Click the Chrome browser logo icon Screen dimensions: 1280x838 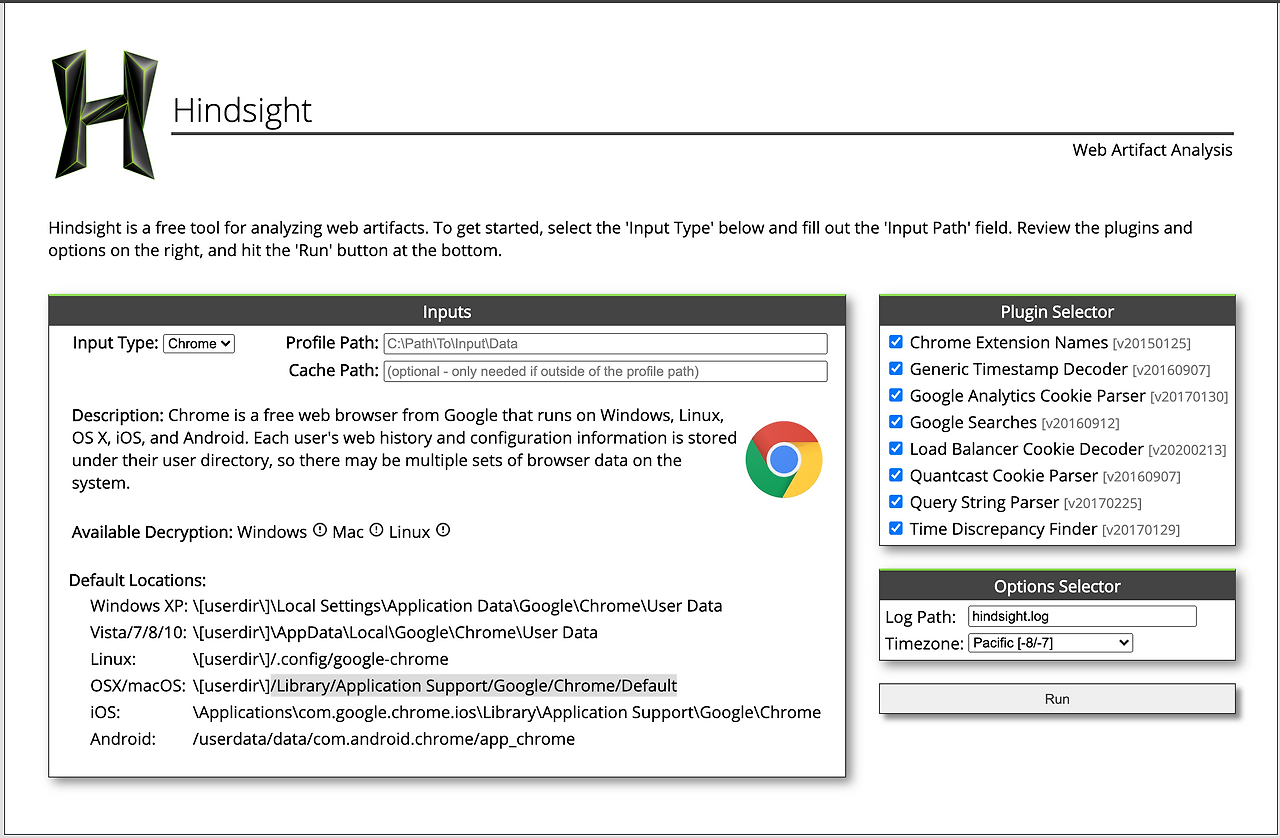(784, 460)
